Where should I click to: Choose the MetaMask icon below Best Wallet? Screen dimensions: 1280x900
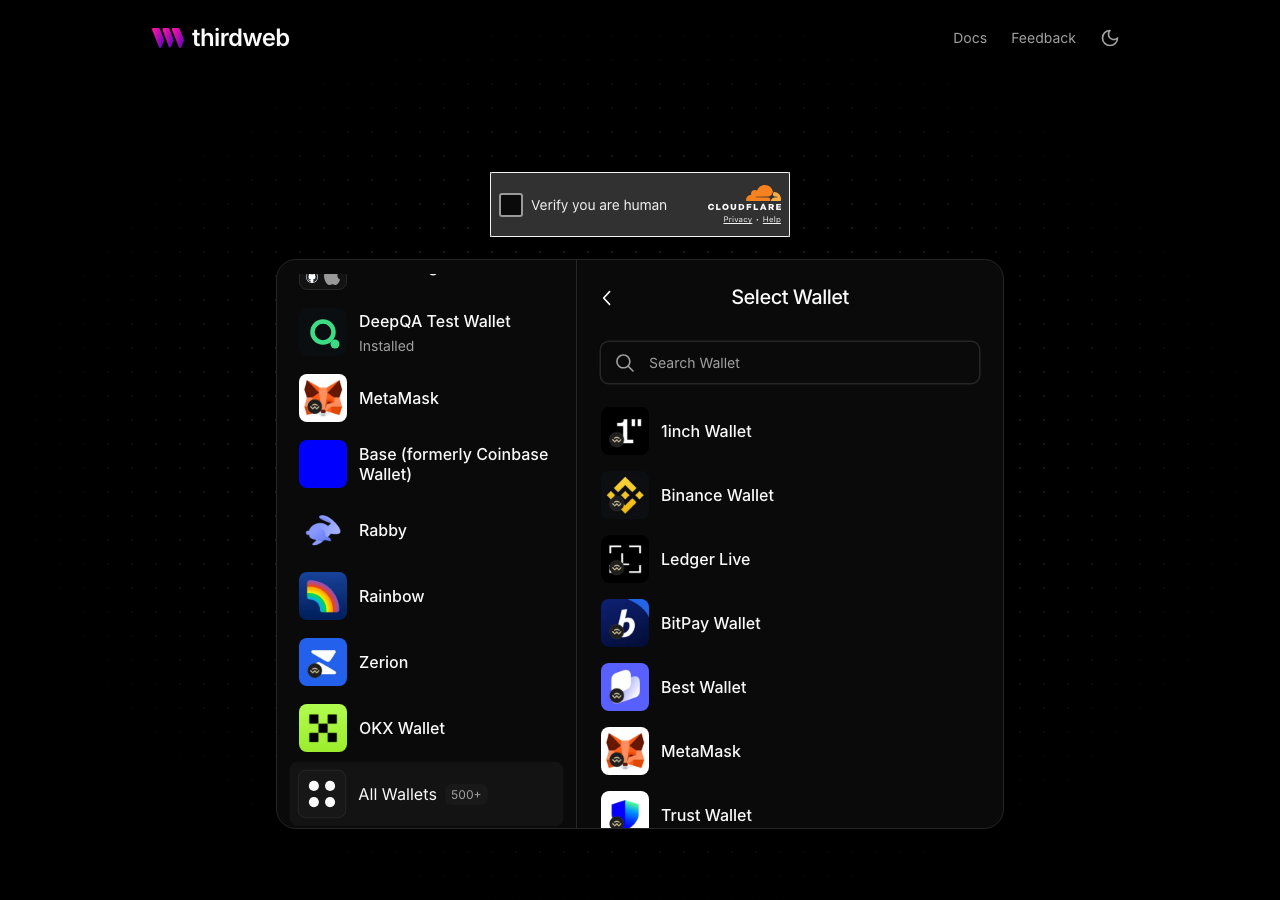[x=625, y=751]
